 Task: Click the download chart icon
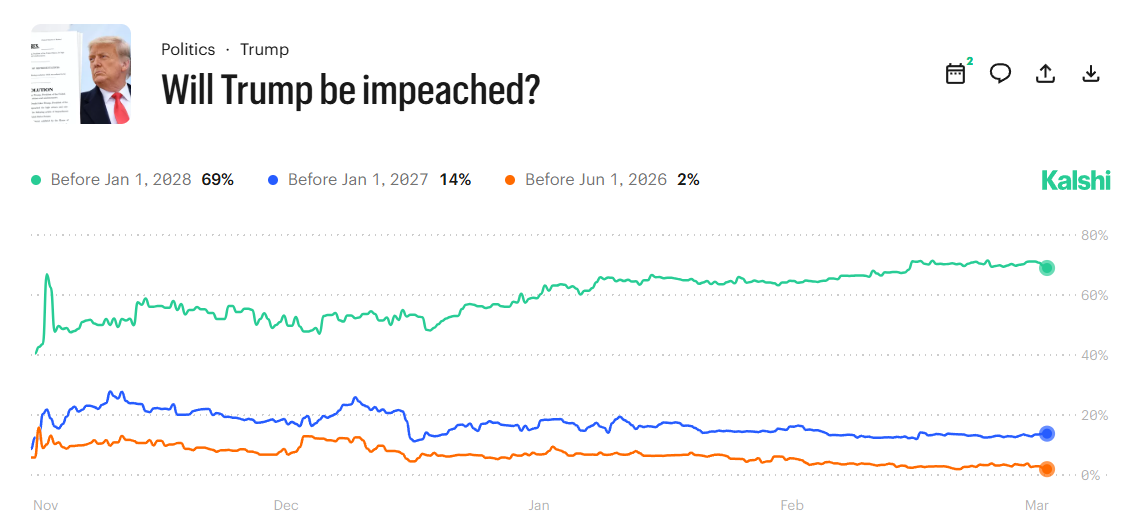(x=1091, y=74)
